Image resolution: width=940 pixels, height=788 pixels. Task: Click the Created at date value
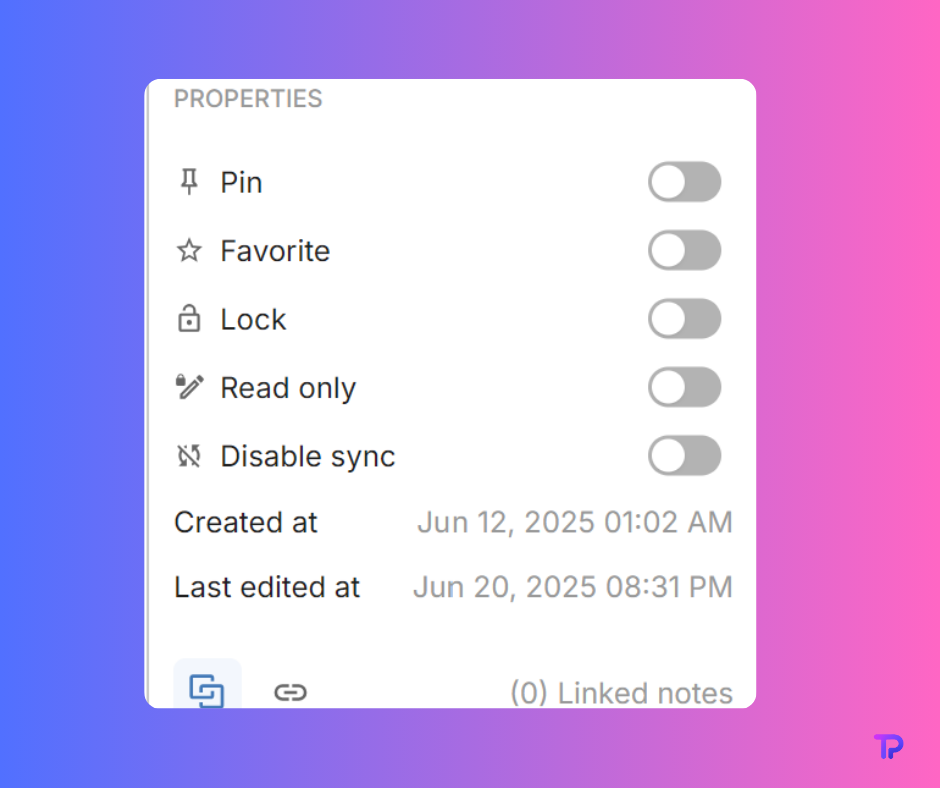[x=574, y=522]
